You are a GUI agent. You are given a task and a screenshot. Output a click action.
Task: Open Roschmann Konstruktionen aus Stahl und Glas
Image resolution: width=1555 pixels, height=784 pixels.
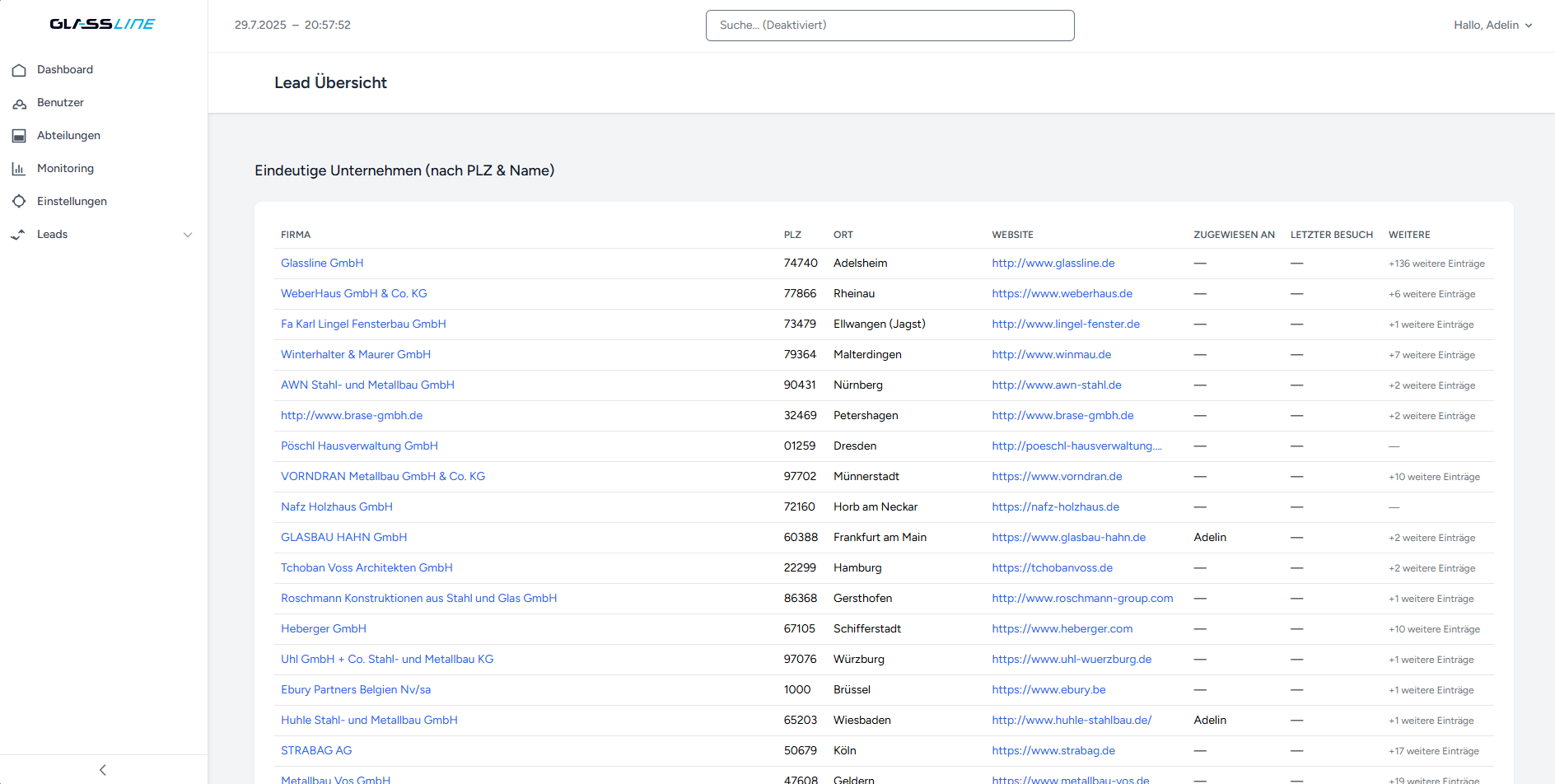point(418,599)
